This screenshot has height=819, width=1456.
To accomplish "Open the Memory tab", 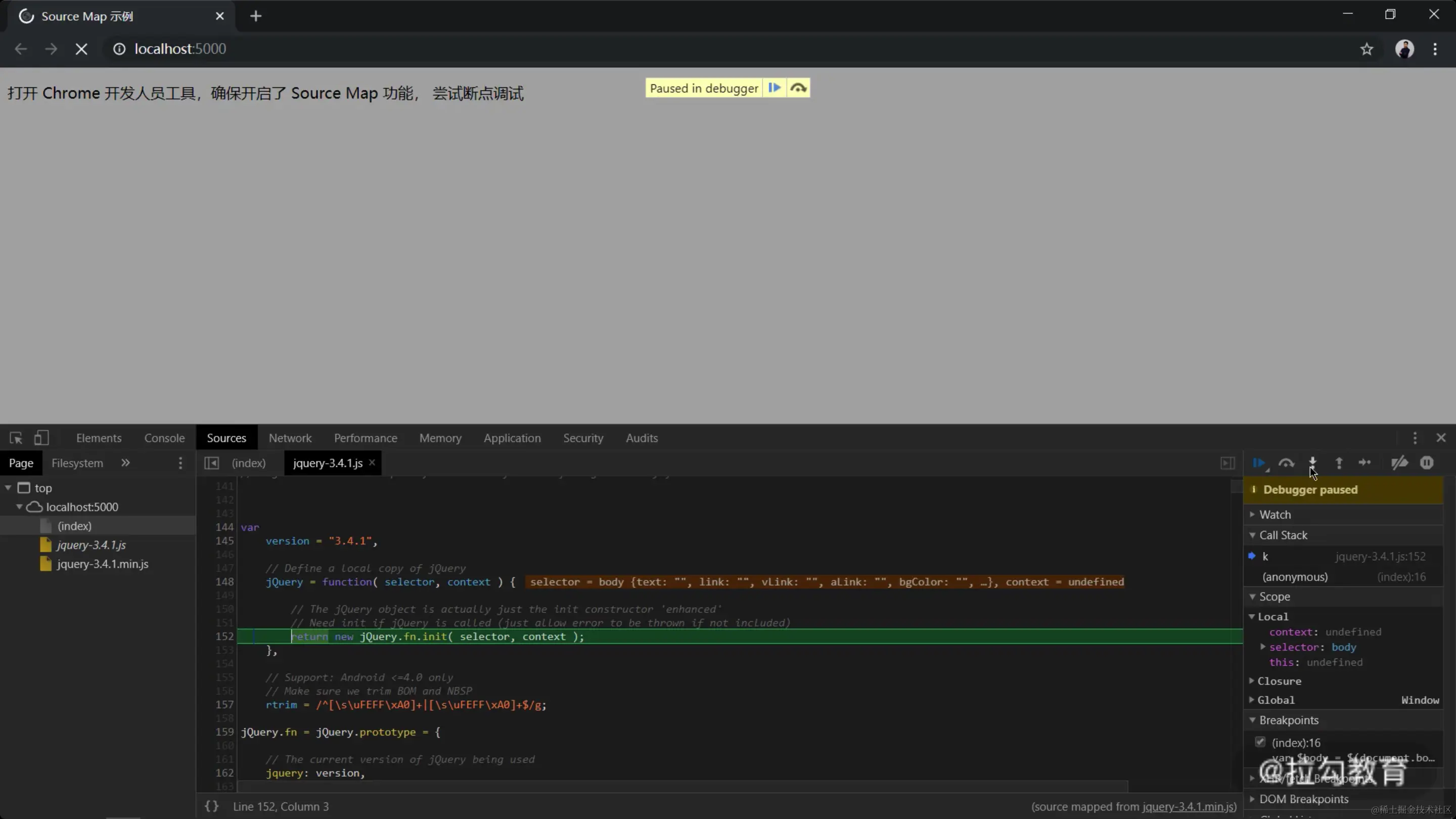I will point(440,438).
